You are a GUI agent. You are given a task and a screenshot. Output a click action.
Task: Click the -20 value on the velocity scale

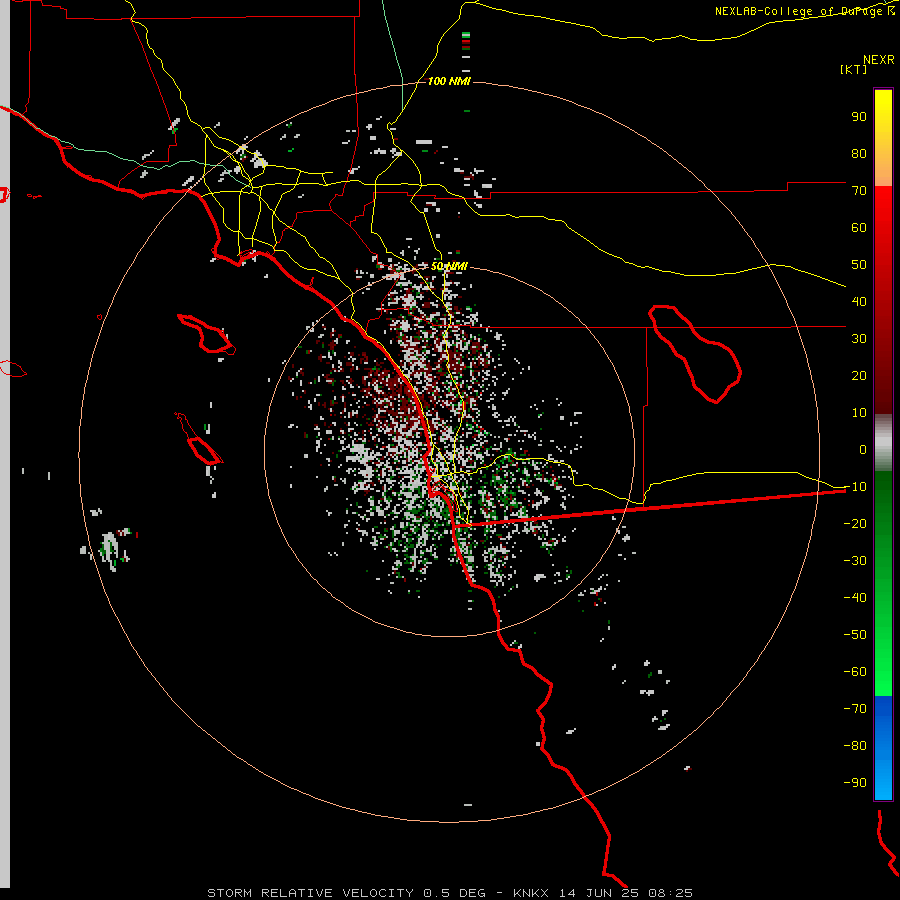[855, 524]
